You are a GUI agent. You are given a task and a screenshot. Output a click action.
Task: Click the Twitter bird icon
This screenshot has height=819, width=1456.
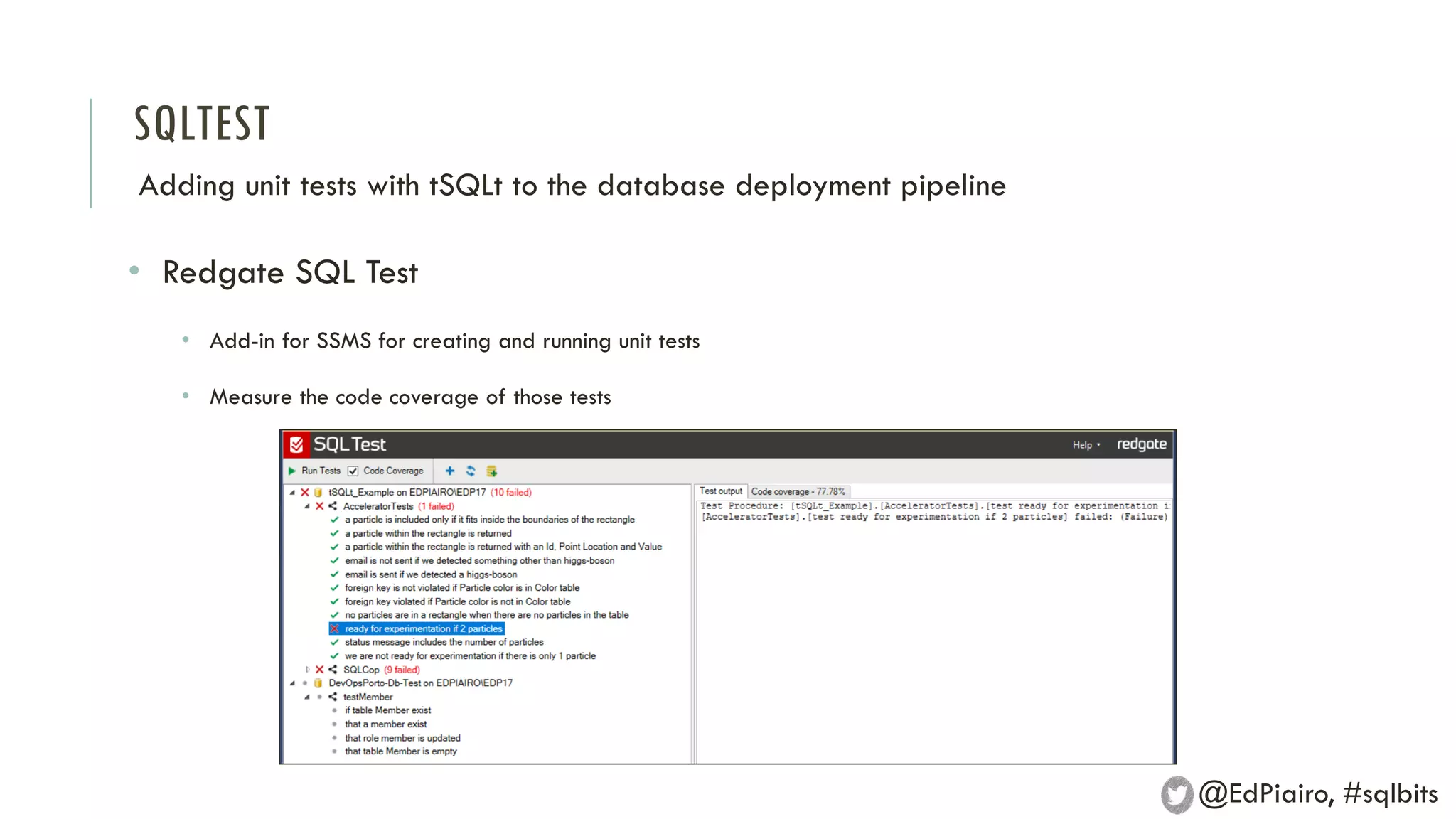1177,794
